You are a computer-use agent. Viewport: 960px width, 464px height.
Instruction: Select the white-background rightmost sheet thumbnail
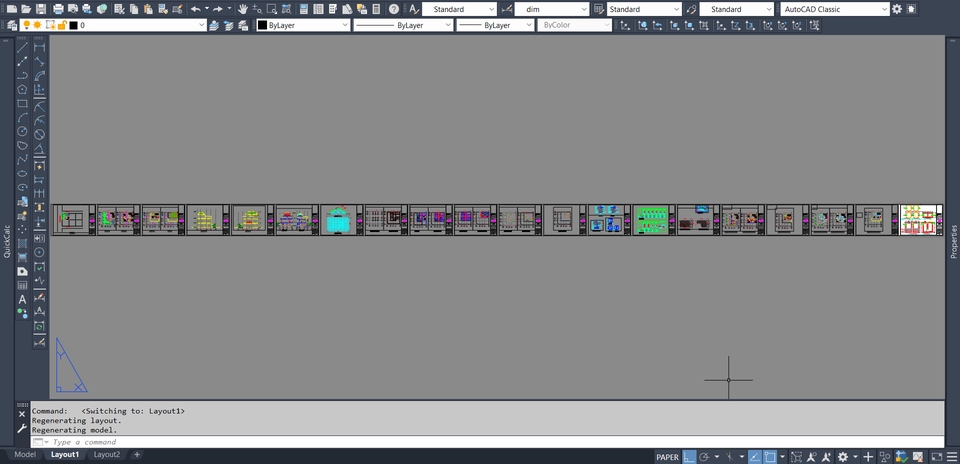[921, 220]
